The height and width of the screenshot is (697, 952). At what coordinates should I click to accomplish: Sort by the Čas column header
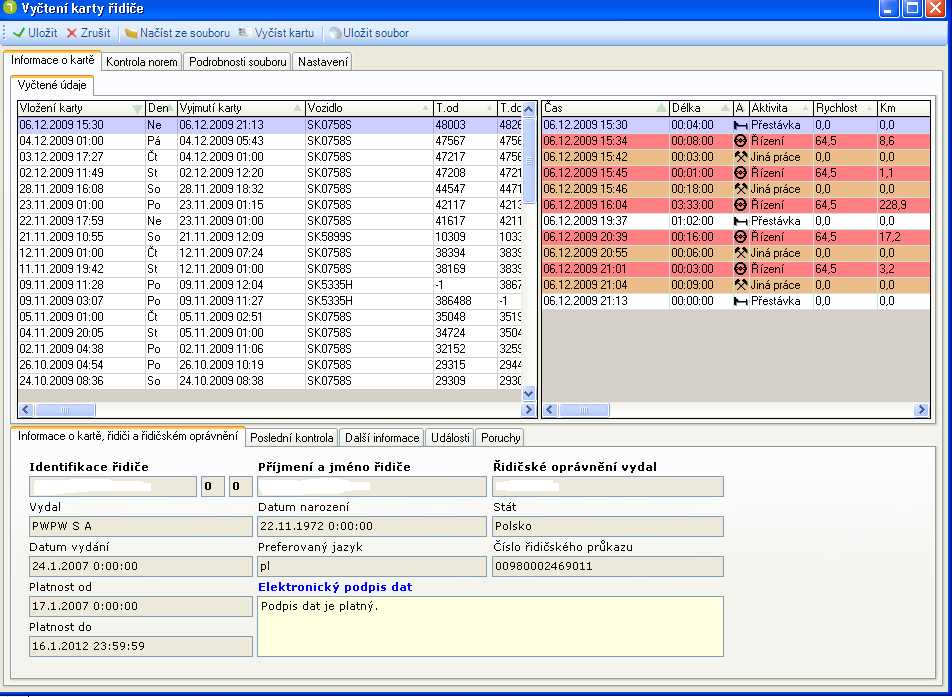click(x=605, y=108)
